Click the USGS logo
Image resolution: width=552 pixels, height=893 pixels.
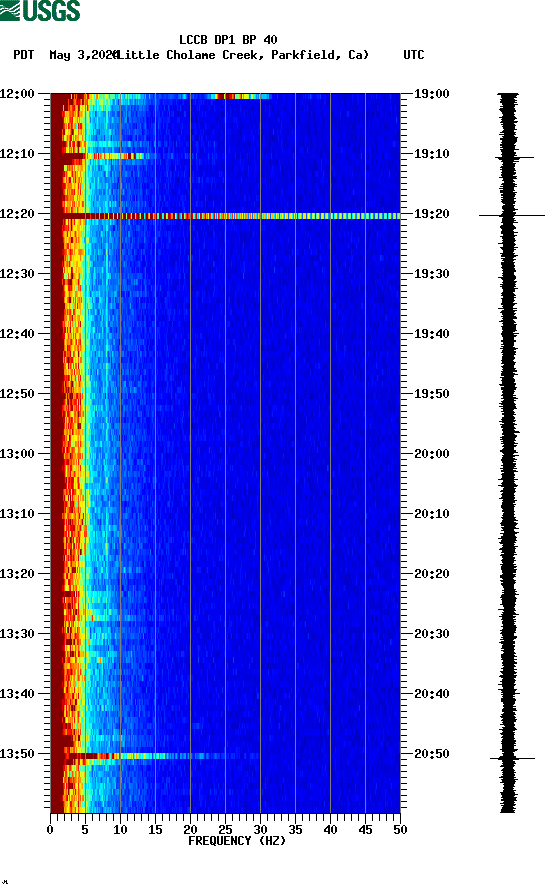click(x=40, y=10)
